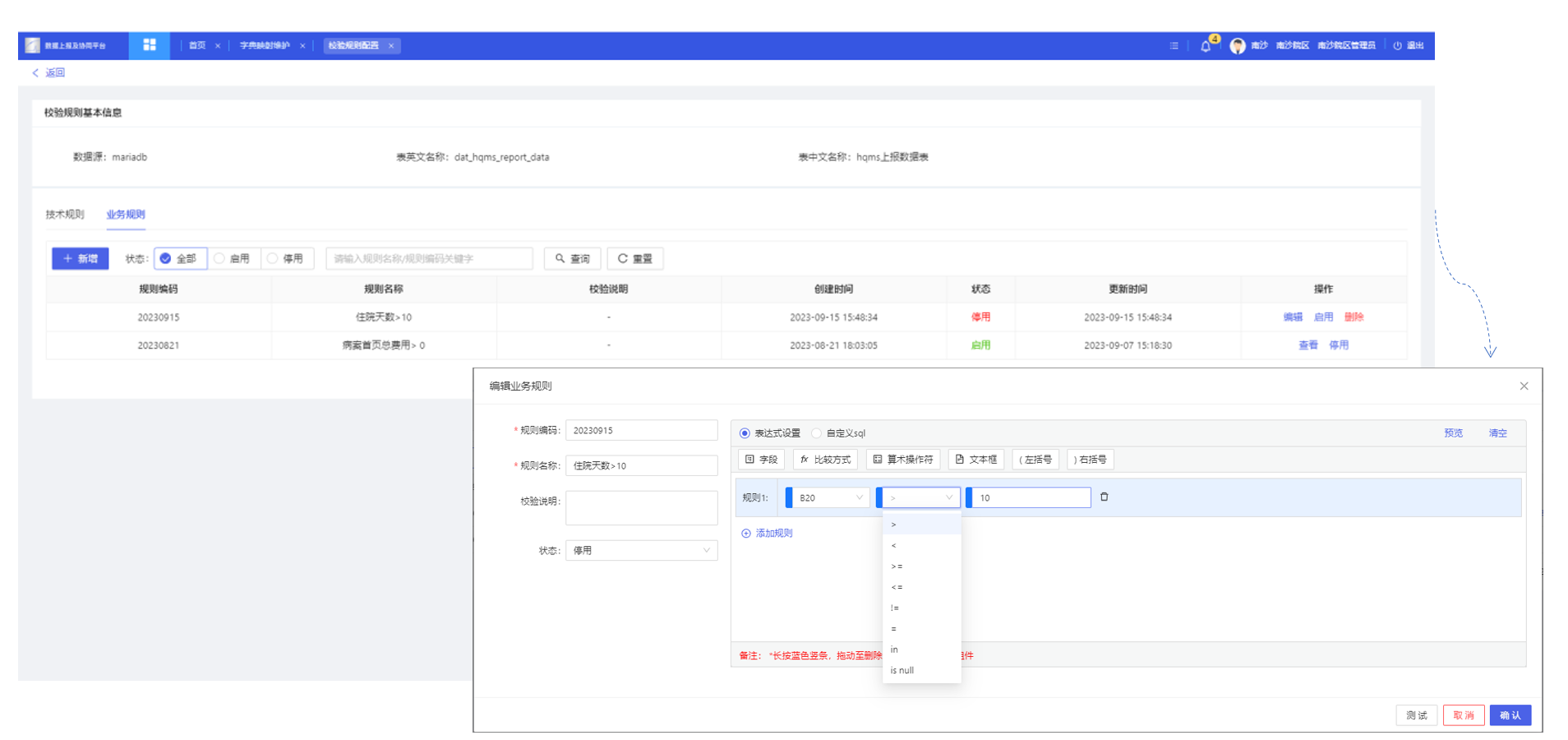Close the 校验规则配置 tab
Screen dimensions: 1568x740
pyautogui.click(x=391, y=46)
